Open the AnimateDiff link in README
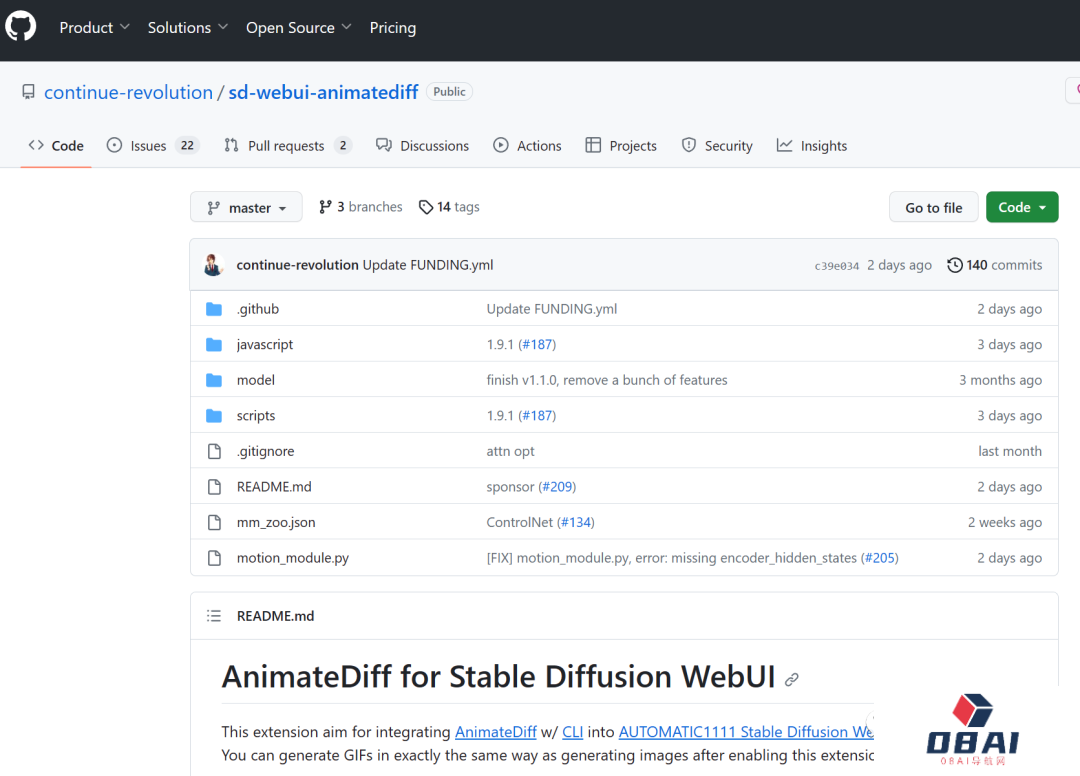The height and width of the screenshot is (776, 1080). pyautogui.click(x=496, y=732)
